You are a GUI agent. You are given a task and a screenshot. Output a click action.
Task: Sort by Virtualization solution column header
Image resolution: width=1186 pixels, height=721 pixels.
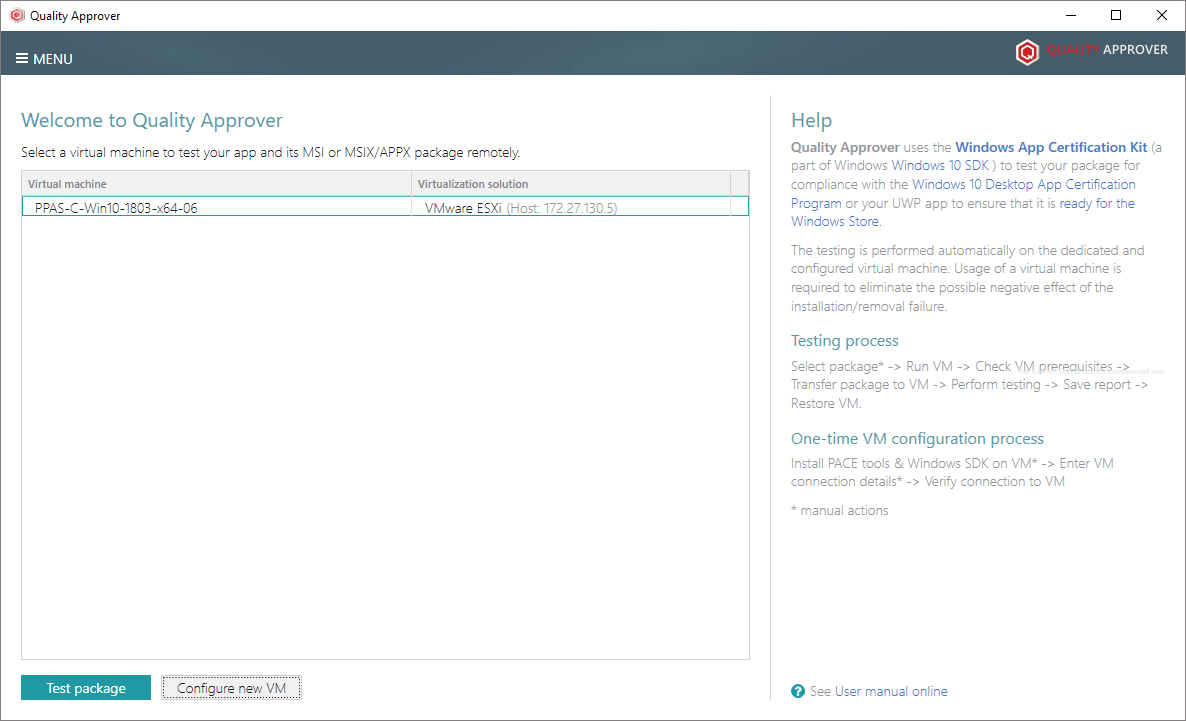(x=571, y=184)
